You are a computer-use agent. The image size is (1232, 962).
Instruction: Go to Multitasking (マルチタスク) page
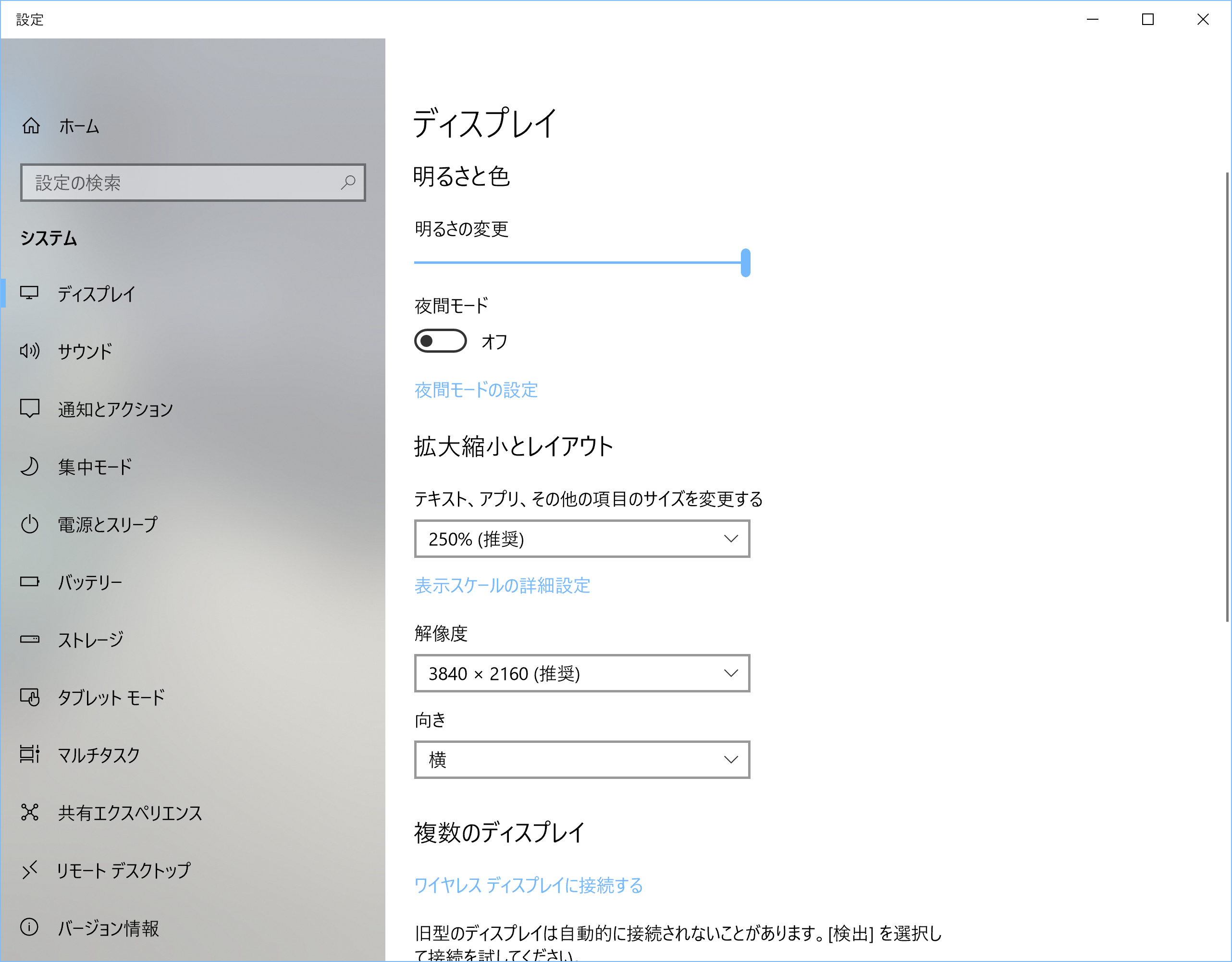pos(99,755)
